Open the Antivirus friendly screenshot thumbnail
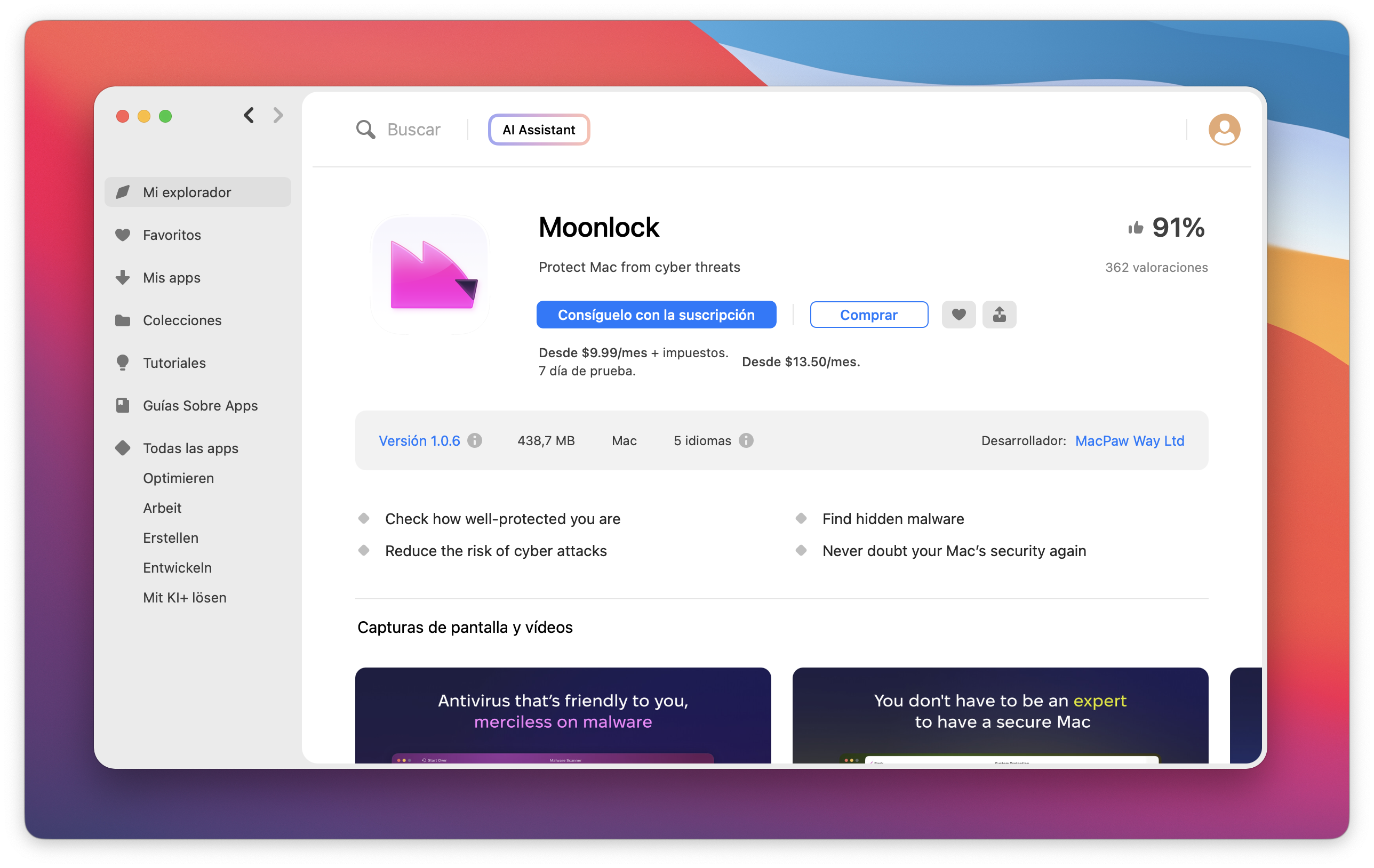The image size is (1374, 868). click(x=563, y=715)
